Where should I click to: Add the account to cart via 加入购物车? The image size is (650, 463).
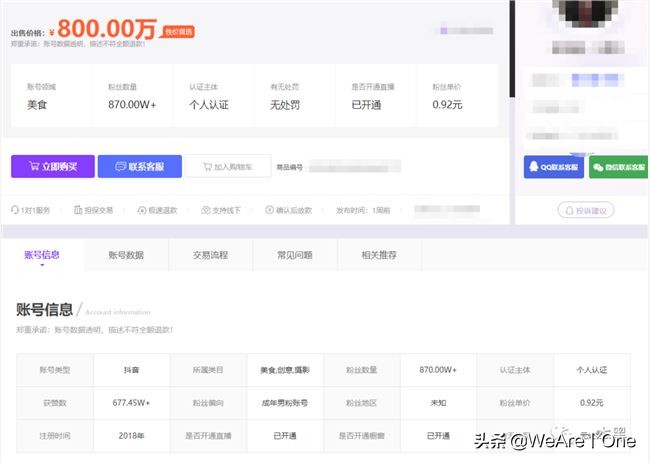click(x=228, y=166)
